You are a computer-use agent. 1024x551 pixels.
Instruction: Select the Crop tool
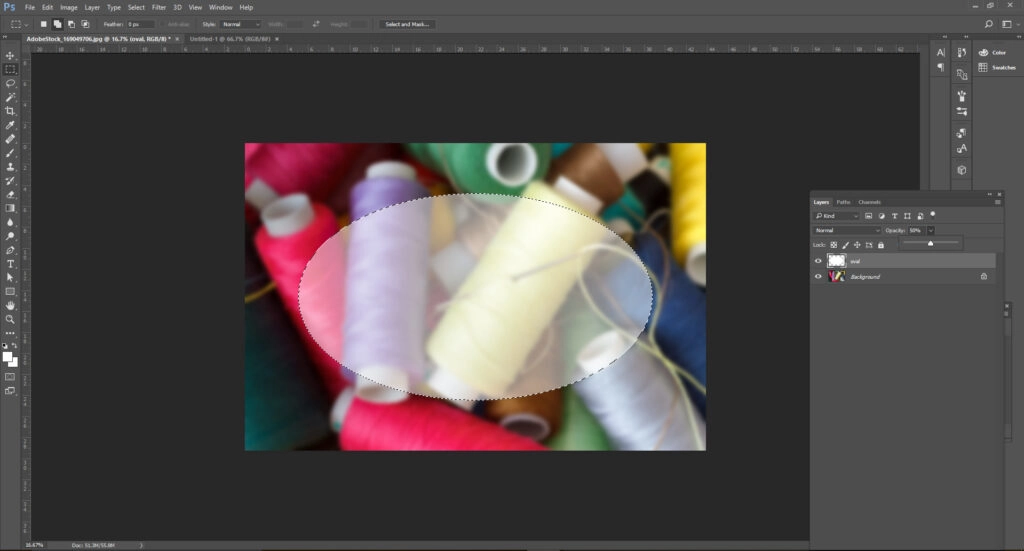[x=10, y=111]
